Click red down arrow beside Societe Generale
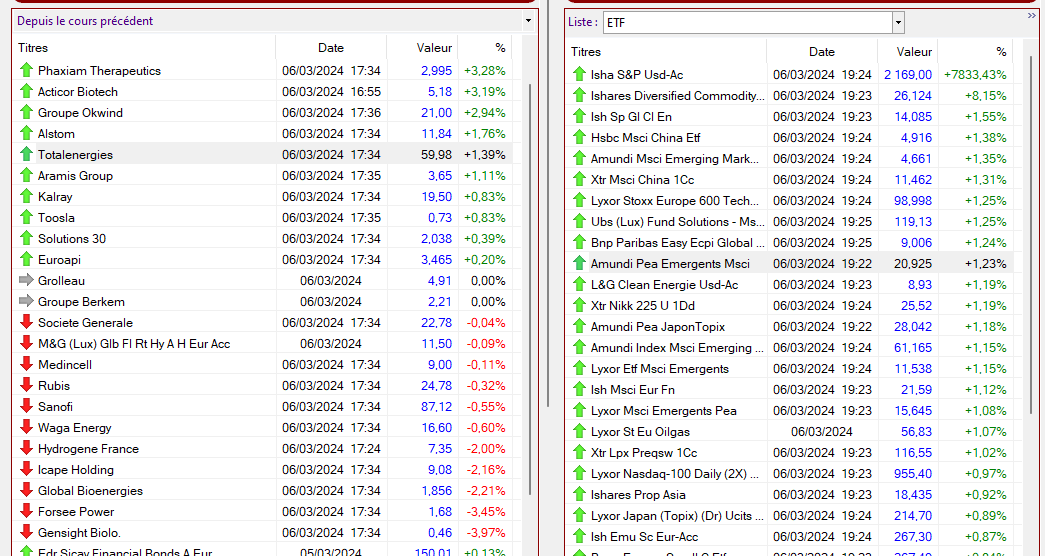Viewport: 1045px width, 556px height. tap(27, 323)
